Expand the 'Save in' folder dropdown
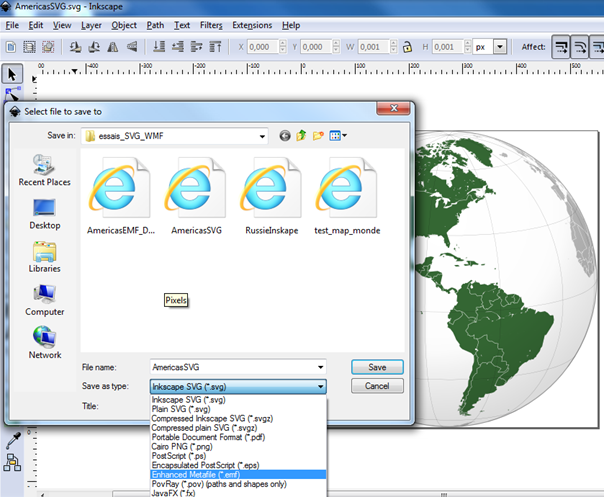Viewport: 604px width, 497px height. [262, 136]
